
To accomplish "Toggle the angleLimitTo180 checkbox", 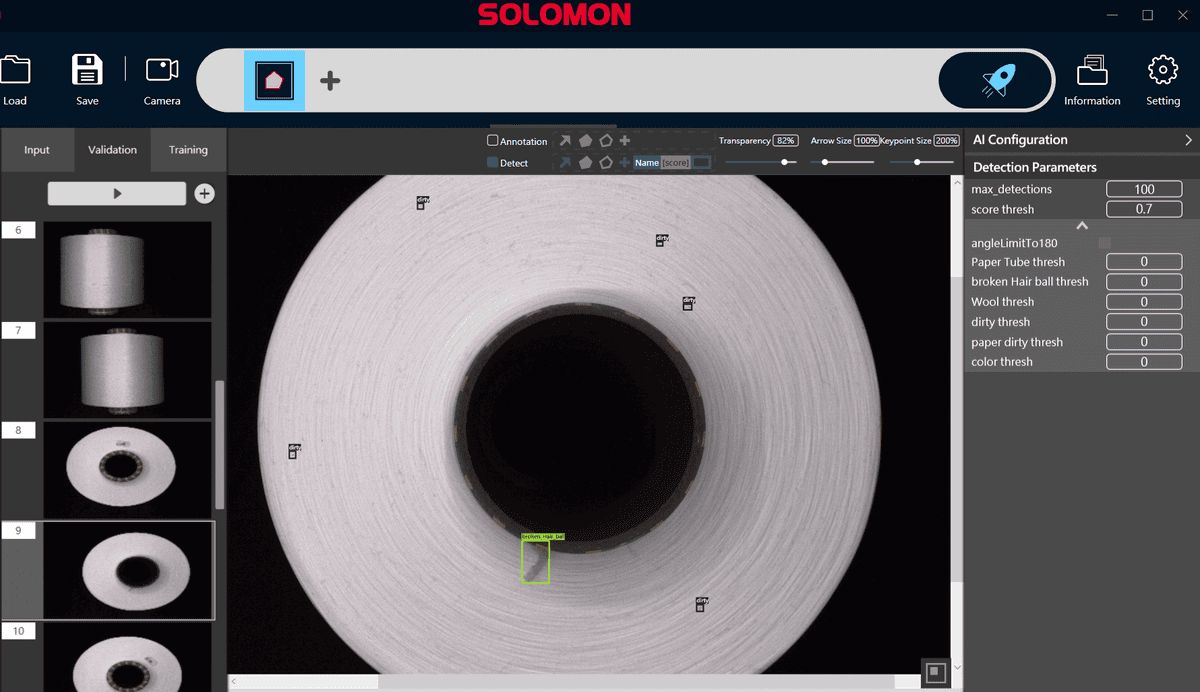I will [x=1104, y=243].
